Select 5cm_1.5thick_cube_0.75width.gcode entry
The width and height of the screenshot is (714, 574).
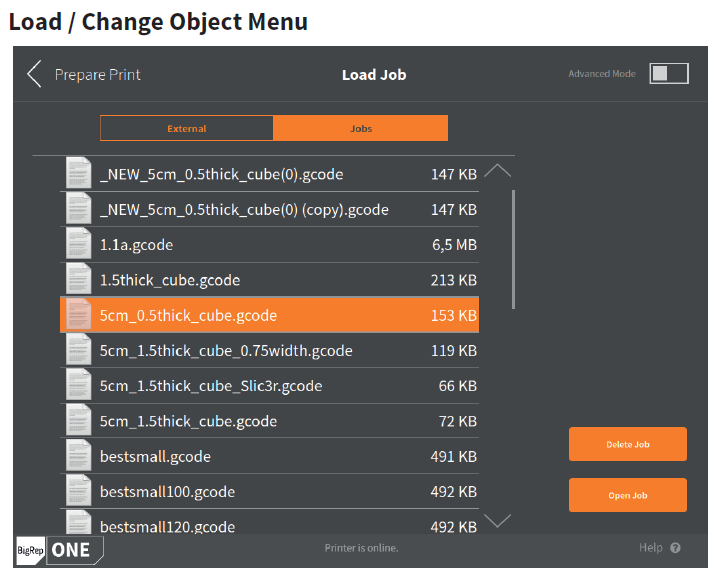click(270, 350)
